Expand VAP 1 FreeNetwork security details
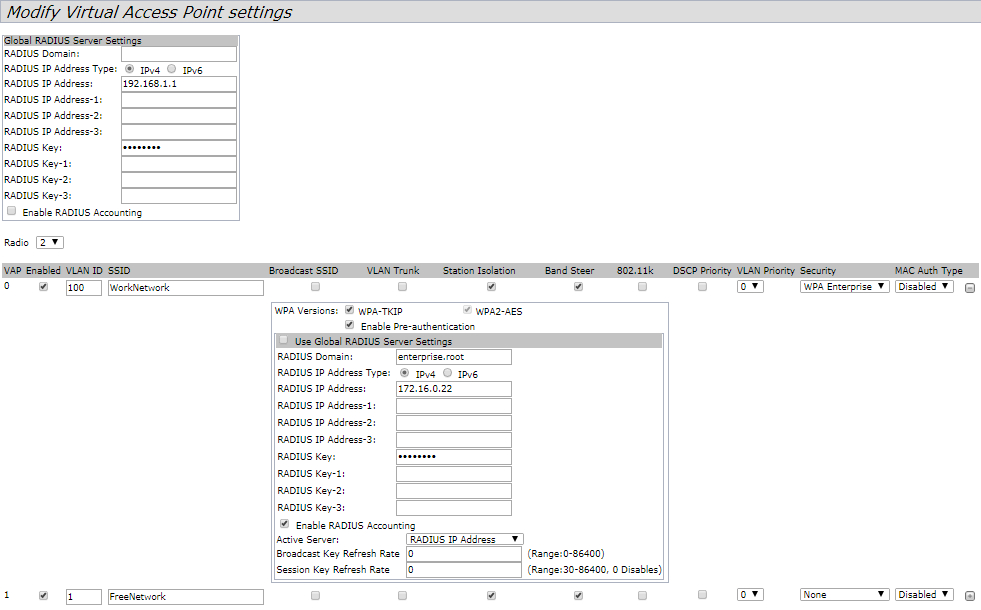Screen dimensions: 981x610 click(x=970, y=597)
